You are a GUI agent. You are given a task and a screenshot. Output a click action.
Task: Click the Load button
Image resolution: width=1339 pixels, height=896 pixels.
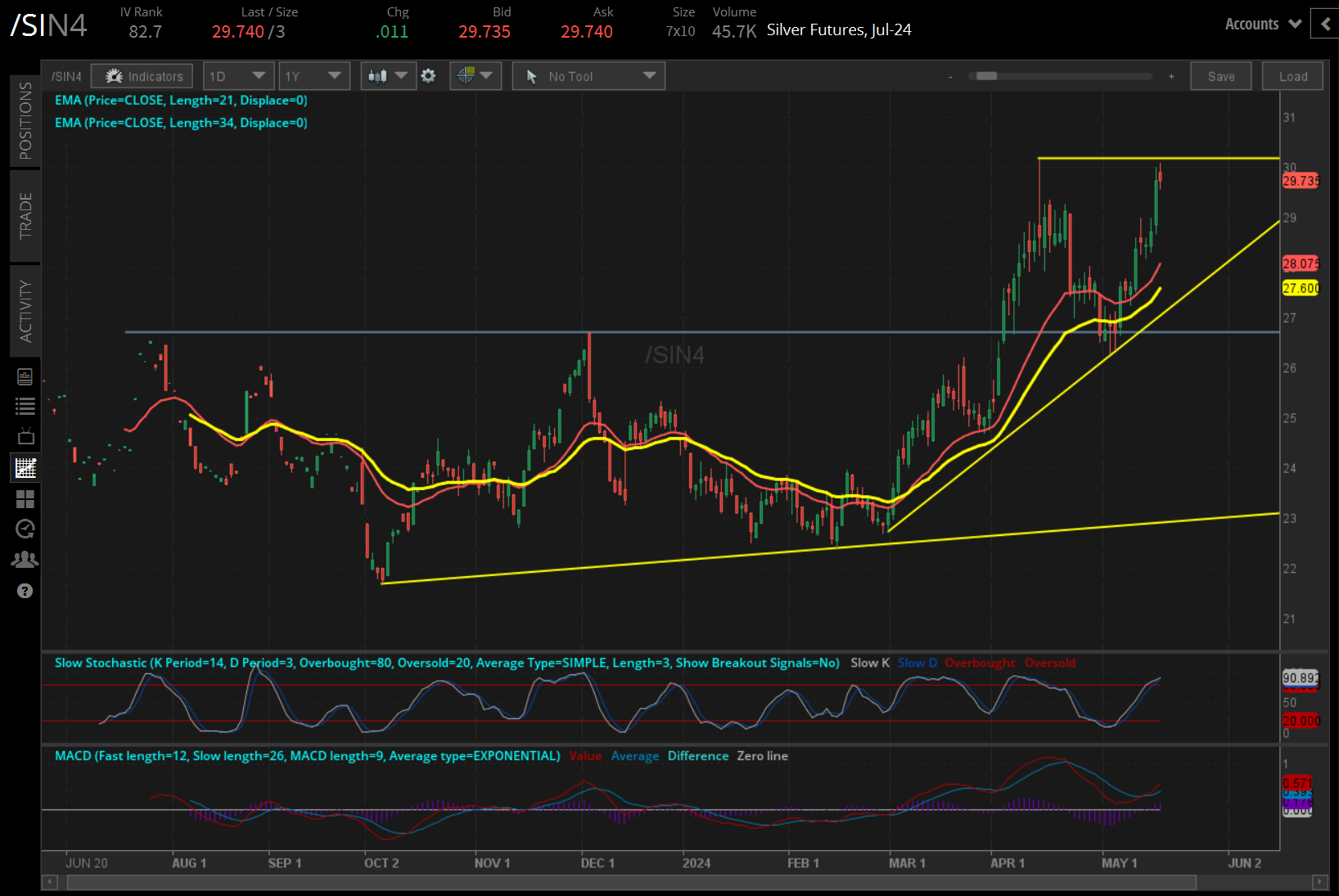1292,75
